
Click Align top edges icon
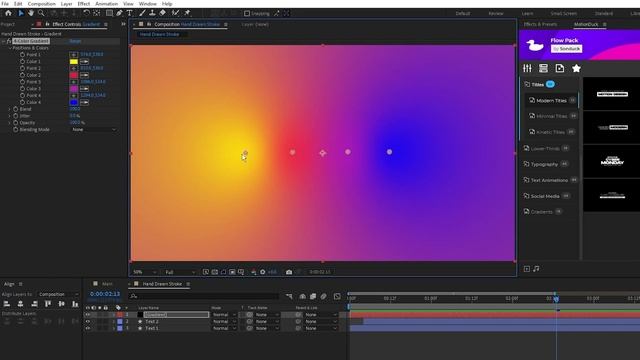point(48,304)
